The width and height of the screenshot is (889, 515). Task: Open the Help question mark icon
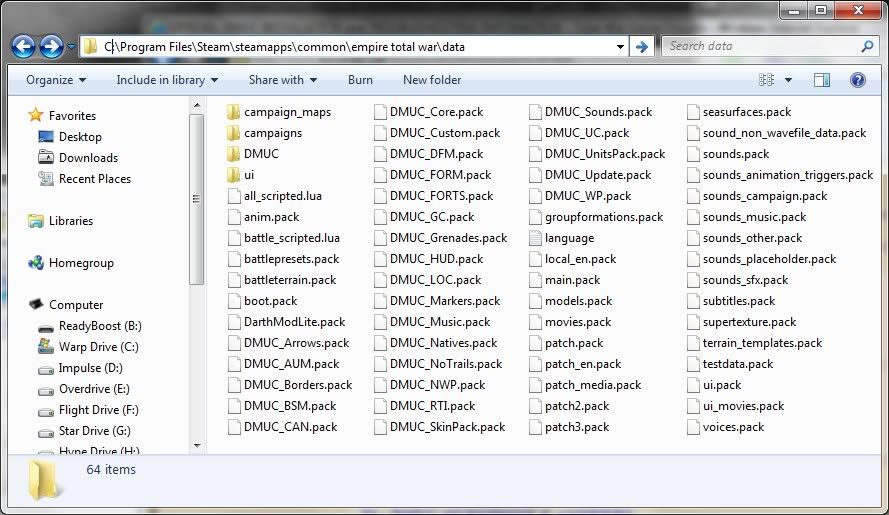point(857,80)
